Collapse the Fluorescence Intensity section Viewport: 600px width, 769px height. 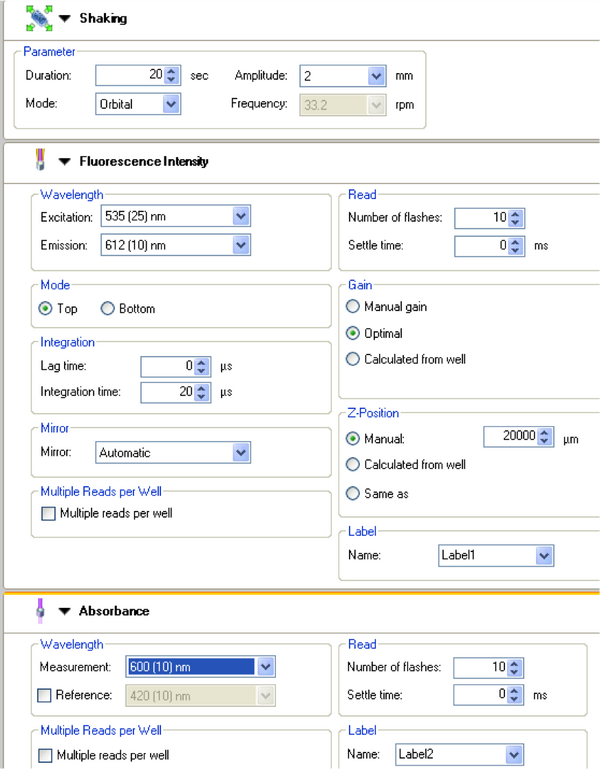[x=65, y=161]
